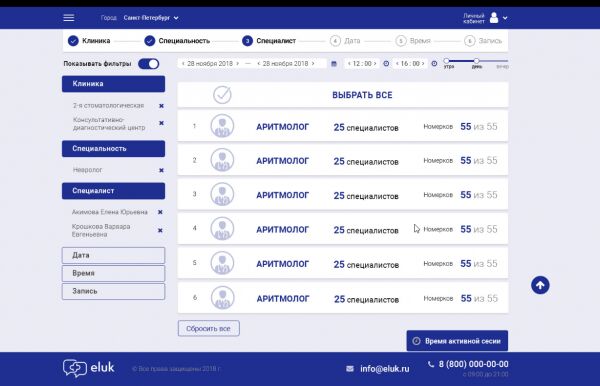Click the clock icon after 16:00
The height and width of the screenshot is (386, 600).
[x=434, y=64]
